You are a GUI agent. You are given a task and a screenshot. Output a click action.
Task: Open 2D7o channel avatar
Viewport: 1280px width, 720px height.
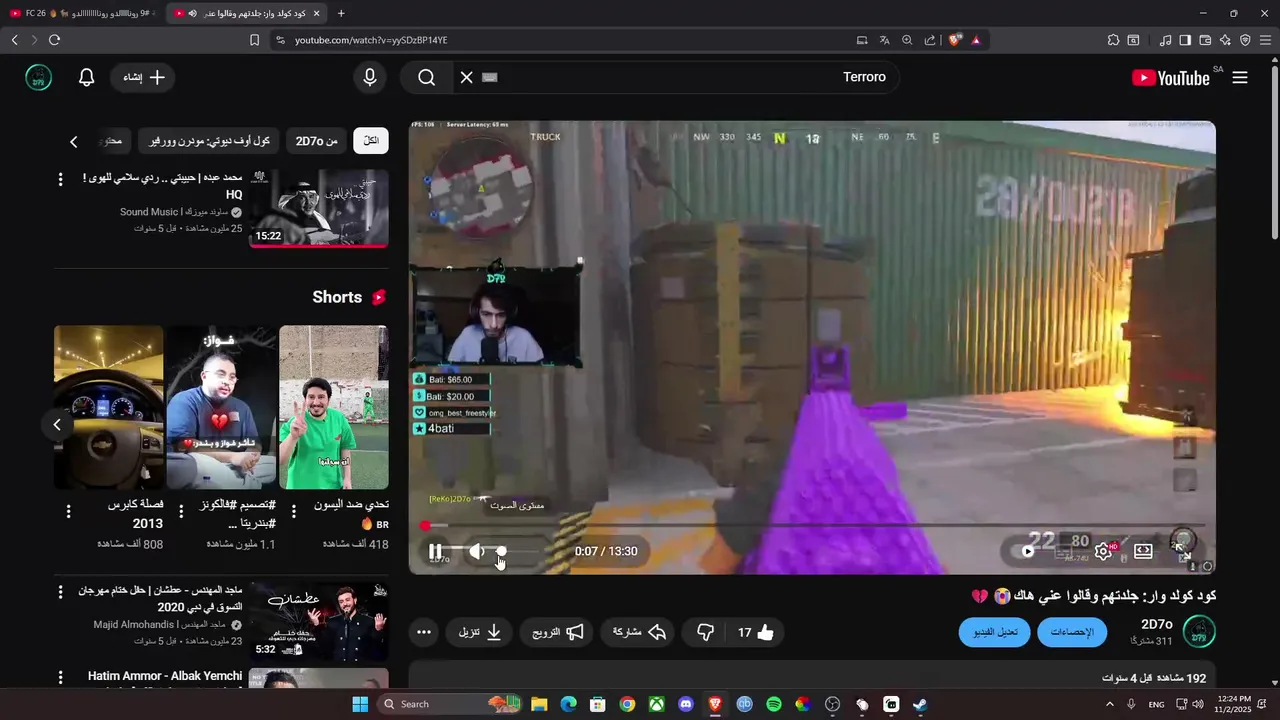(1199, 632)
